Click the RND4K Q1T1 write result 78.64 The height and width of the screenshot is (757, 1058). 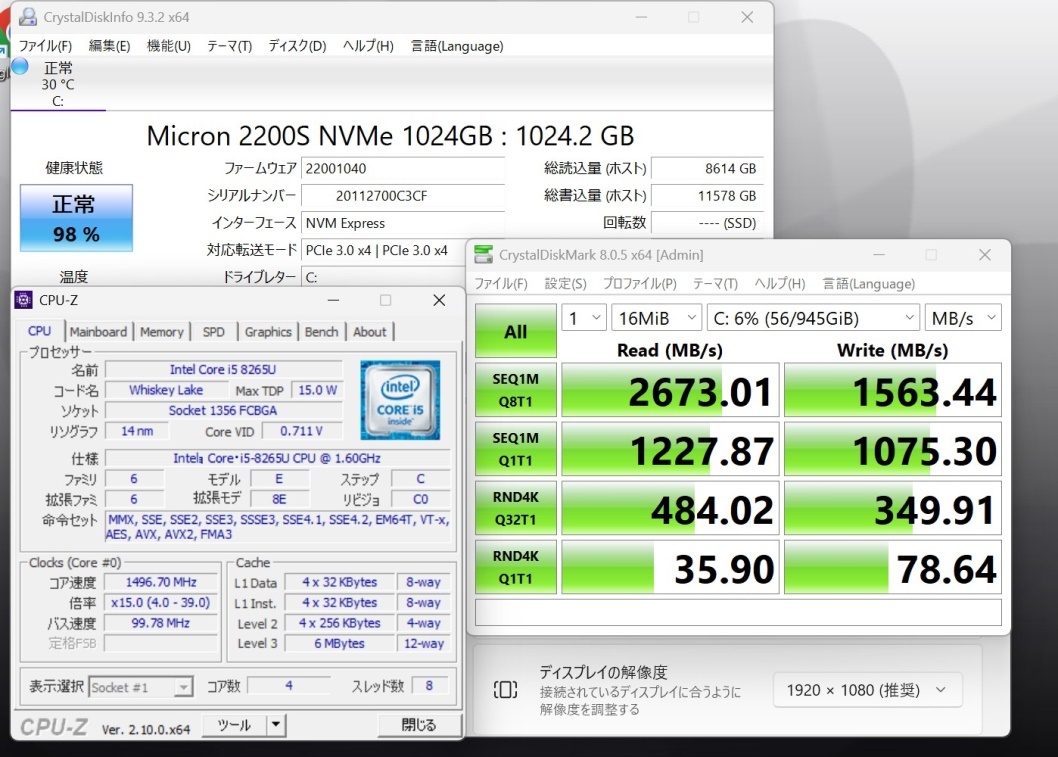point(893,568)
